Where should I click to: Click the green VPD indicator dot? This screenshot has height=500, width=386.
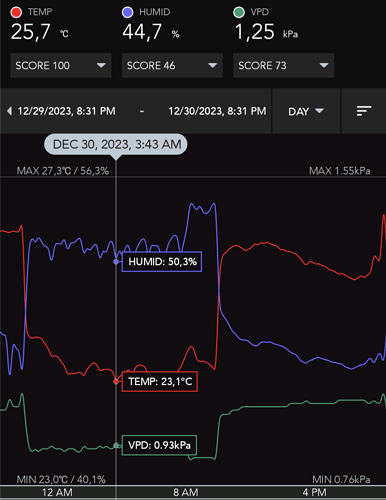click(239, 12)
